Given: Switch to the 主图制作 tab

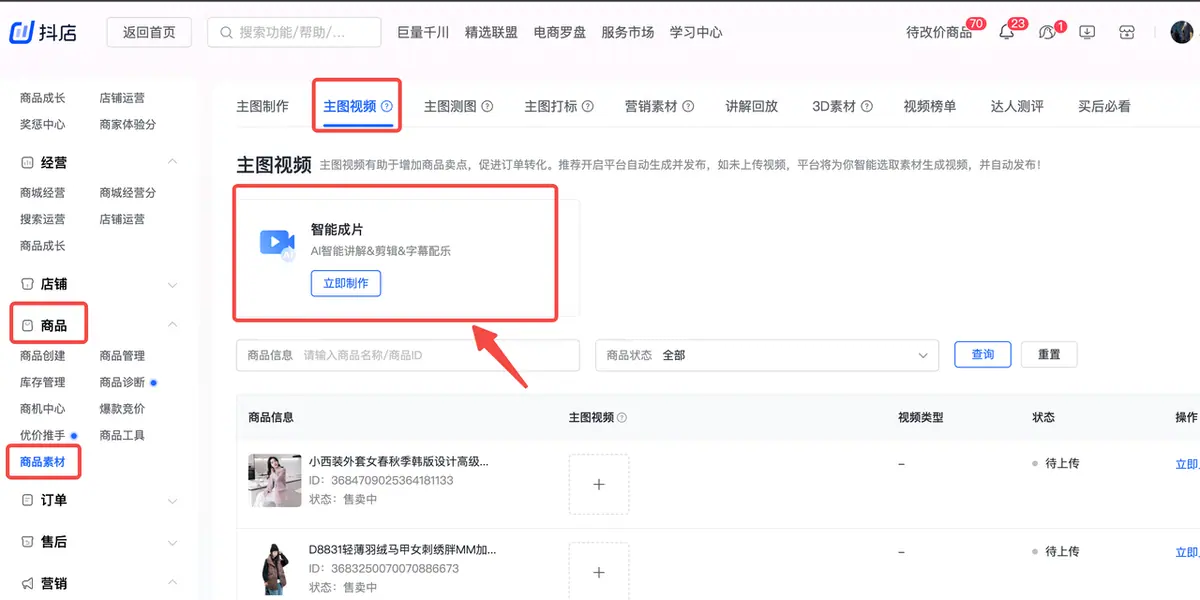Looking at the screenshot, I should point(262,106).
